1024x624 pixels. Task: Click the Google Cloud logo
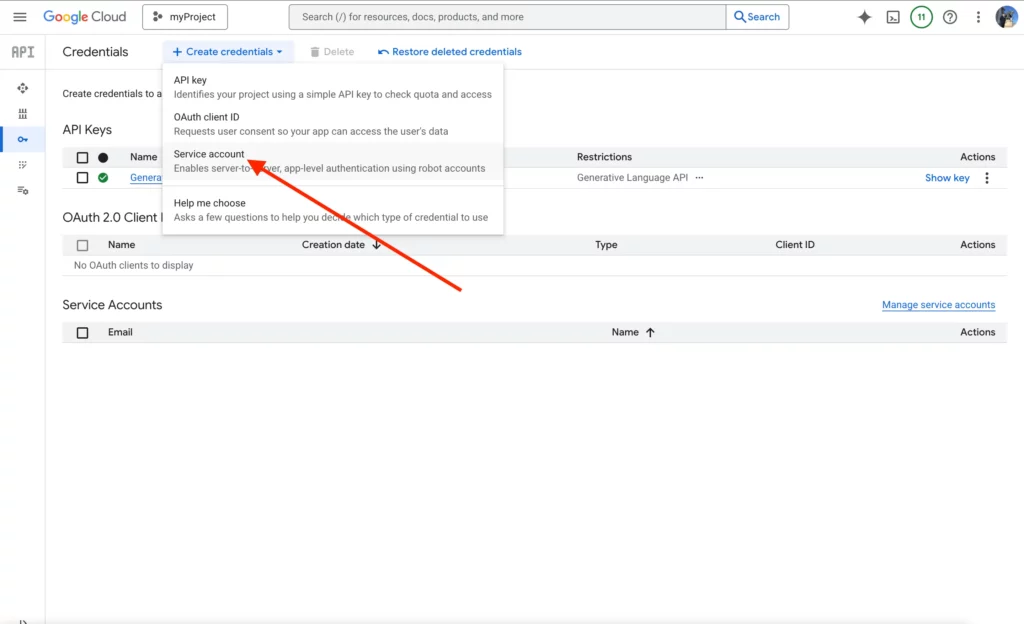[x=84, y=17]
